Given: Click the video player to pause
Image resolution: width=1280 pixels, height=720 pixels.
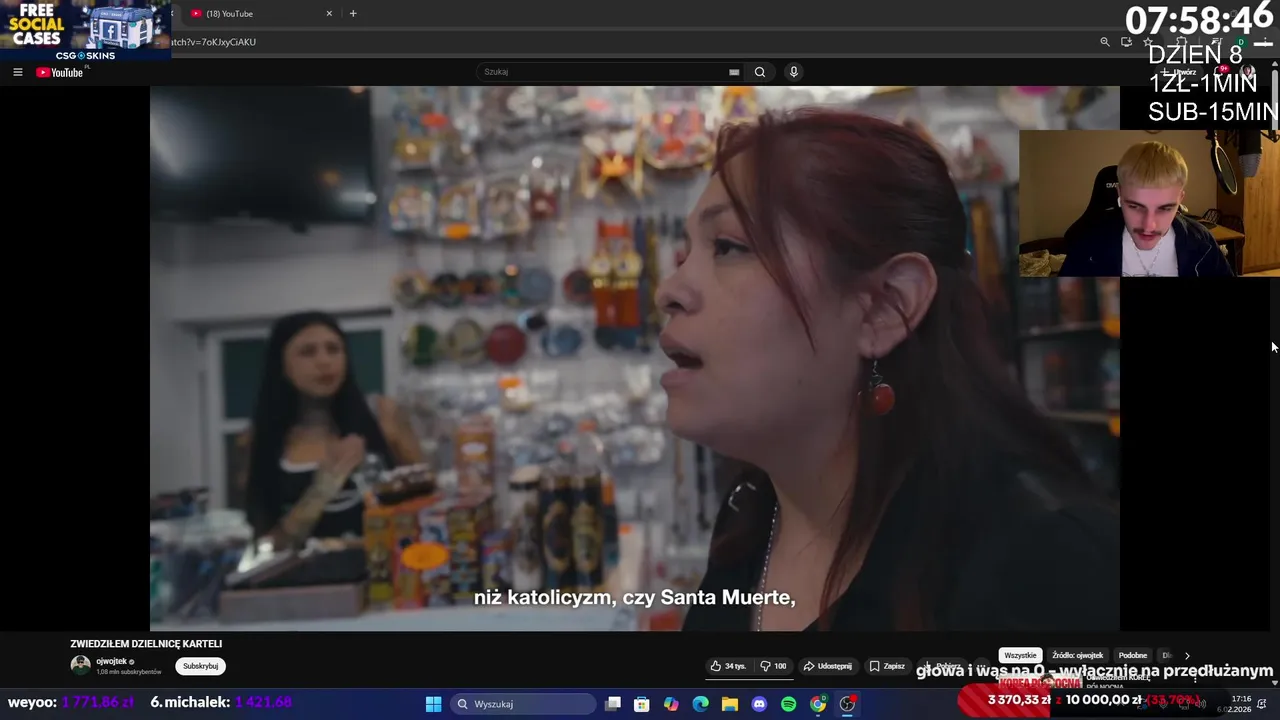Looking at the screenshot, I should click(635, 358).
